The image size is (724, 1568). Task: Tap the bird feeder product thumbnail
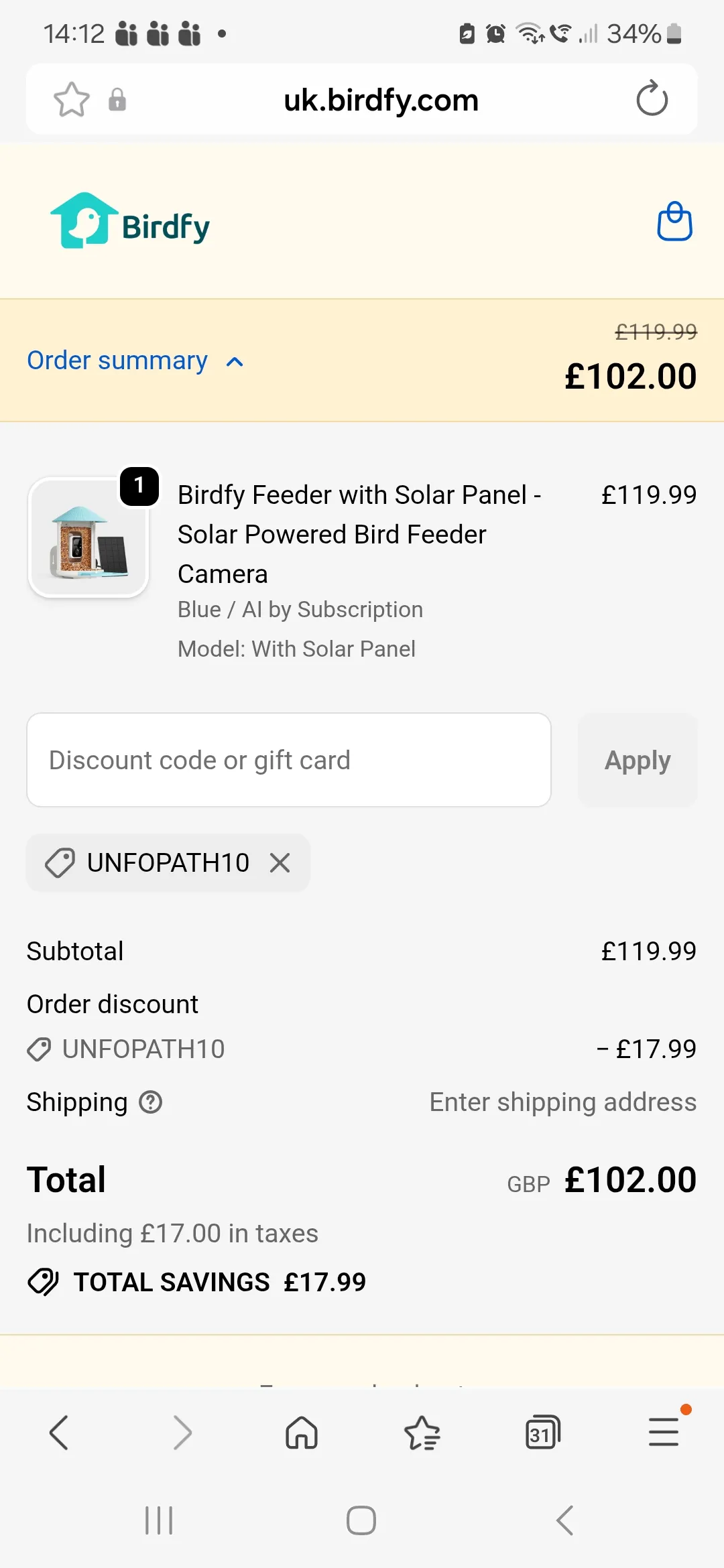(88, 537)
